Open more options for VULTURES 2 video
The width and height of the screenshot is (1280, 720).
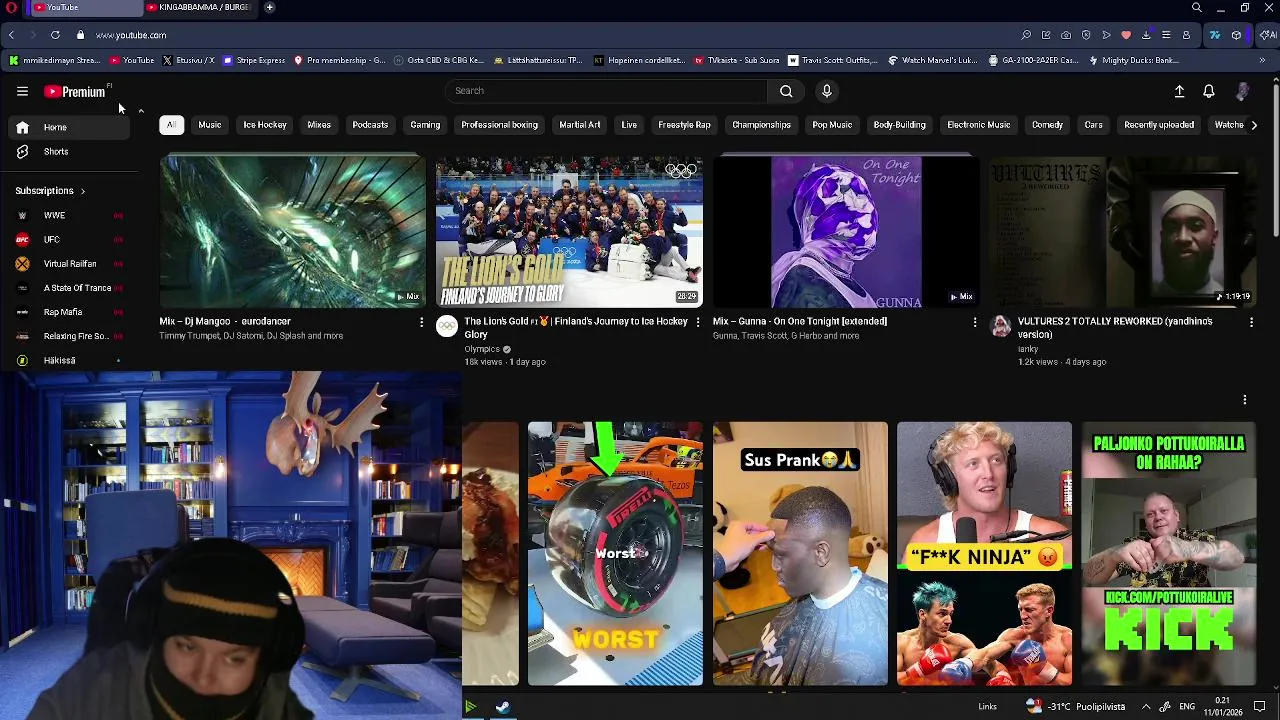point(1251,322)
